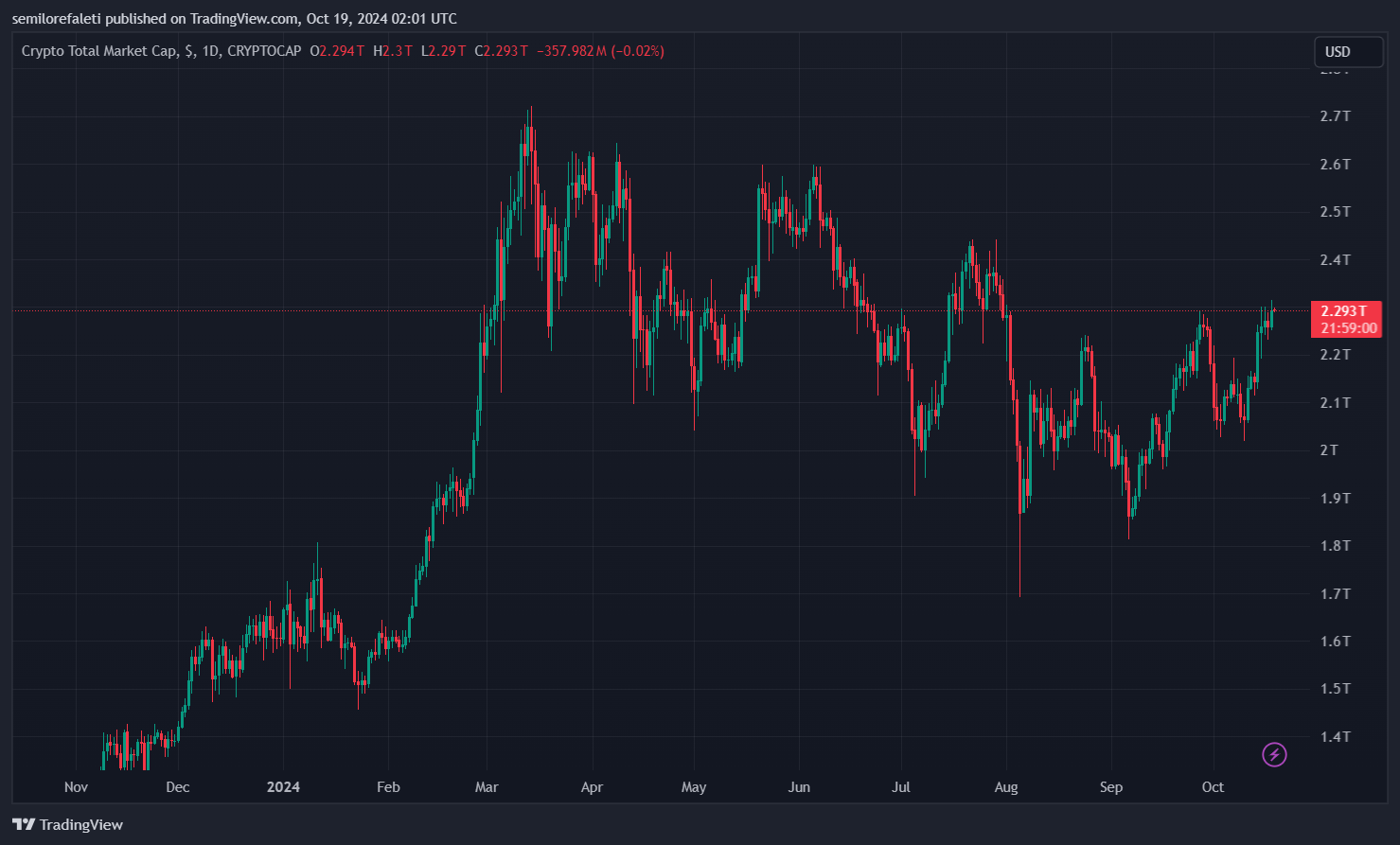Click the Oct label on time axis
Image resolution: width=1400 pixels, height=845 pixels.
coord(1213,786)
